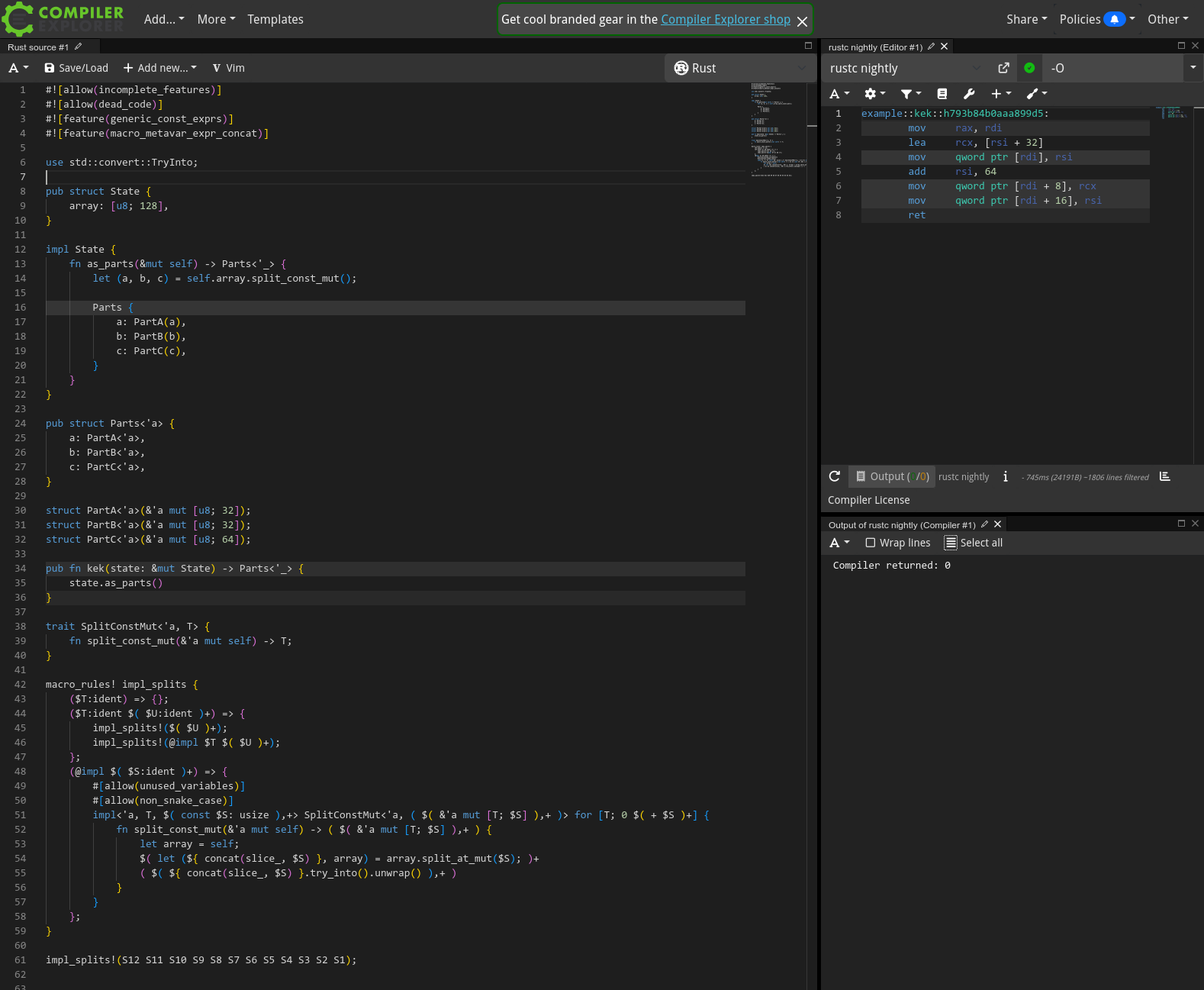Click code line 'pub struct State {'
This screenshot has width=1204, height=990.
(98, 192)
